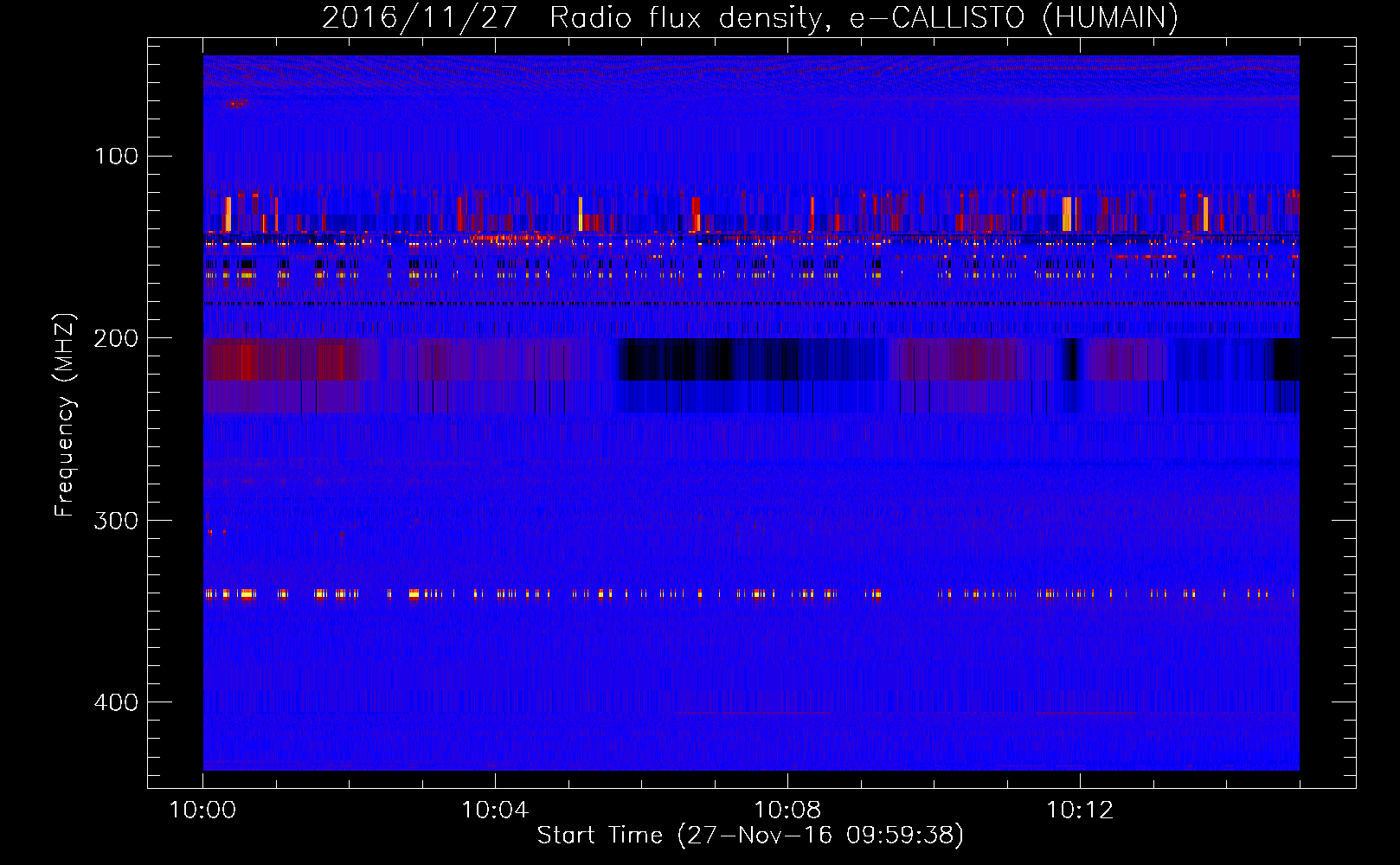Viewport: 1400px width, 865px height.
Task: Click the e-CALLISTO (HUMAIN) title text
Action: point(1014,18)
